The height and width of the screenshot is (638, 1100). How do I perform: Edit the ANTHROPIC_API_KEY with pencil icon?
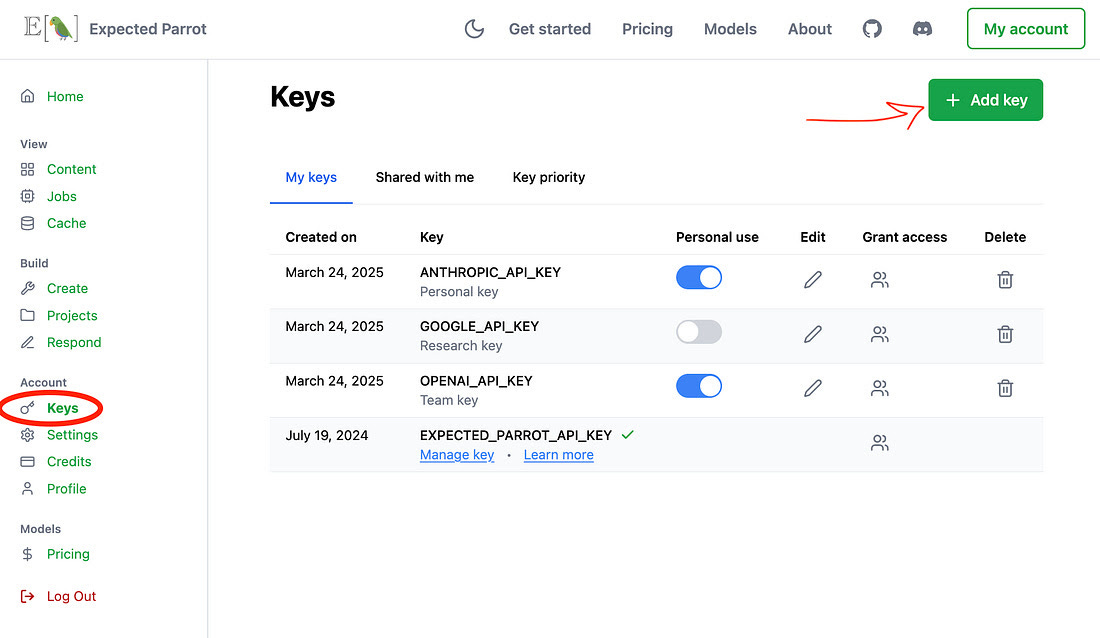click(x=812, y=279)
